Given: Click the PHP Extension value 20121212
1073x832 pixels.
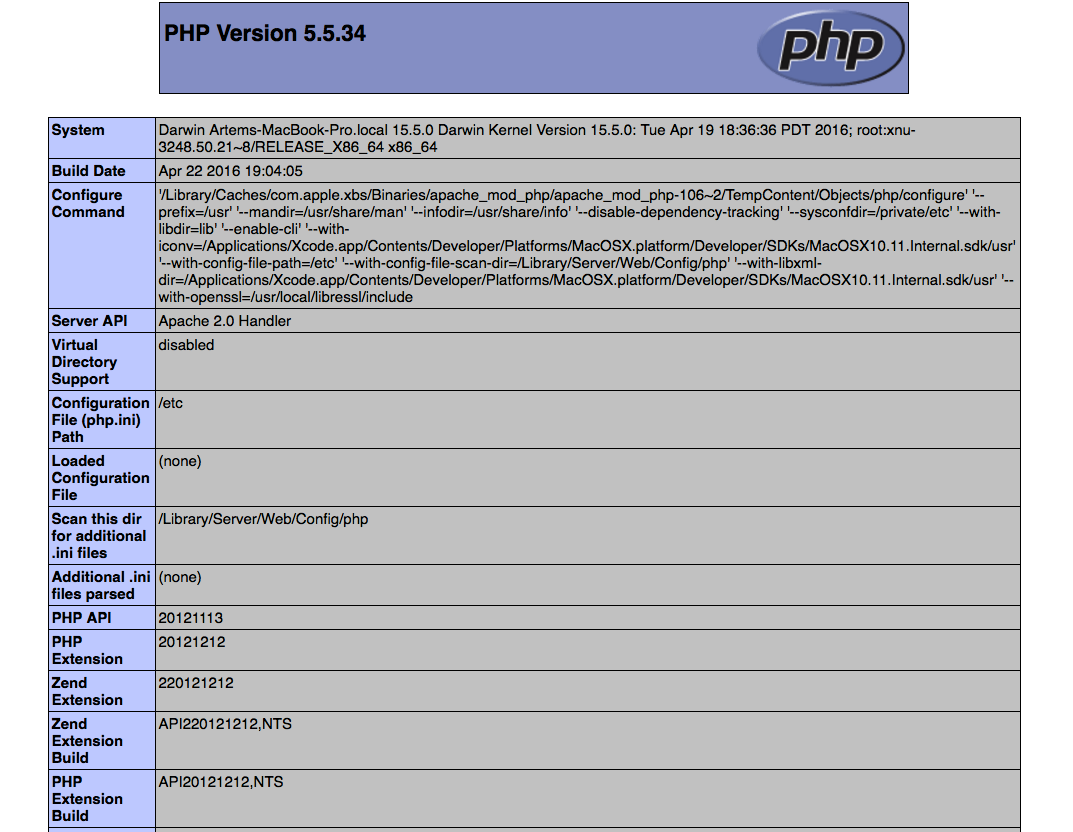Looking at the screenshot, I should tap(192, 642).
